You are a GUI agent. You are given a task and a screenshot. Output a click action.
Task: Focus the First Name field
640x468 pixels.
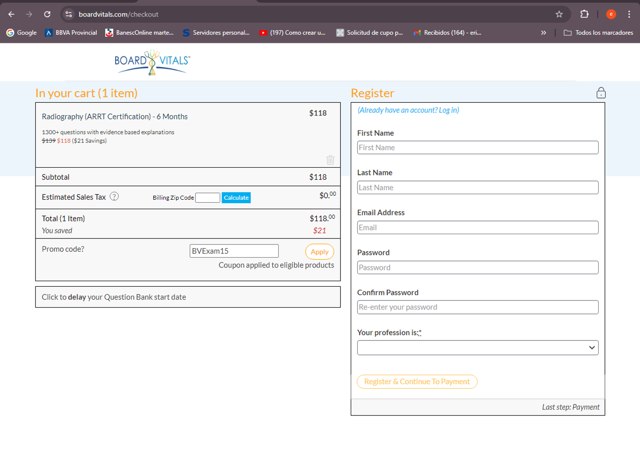(x=478, y=148)
